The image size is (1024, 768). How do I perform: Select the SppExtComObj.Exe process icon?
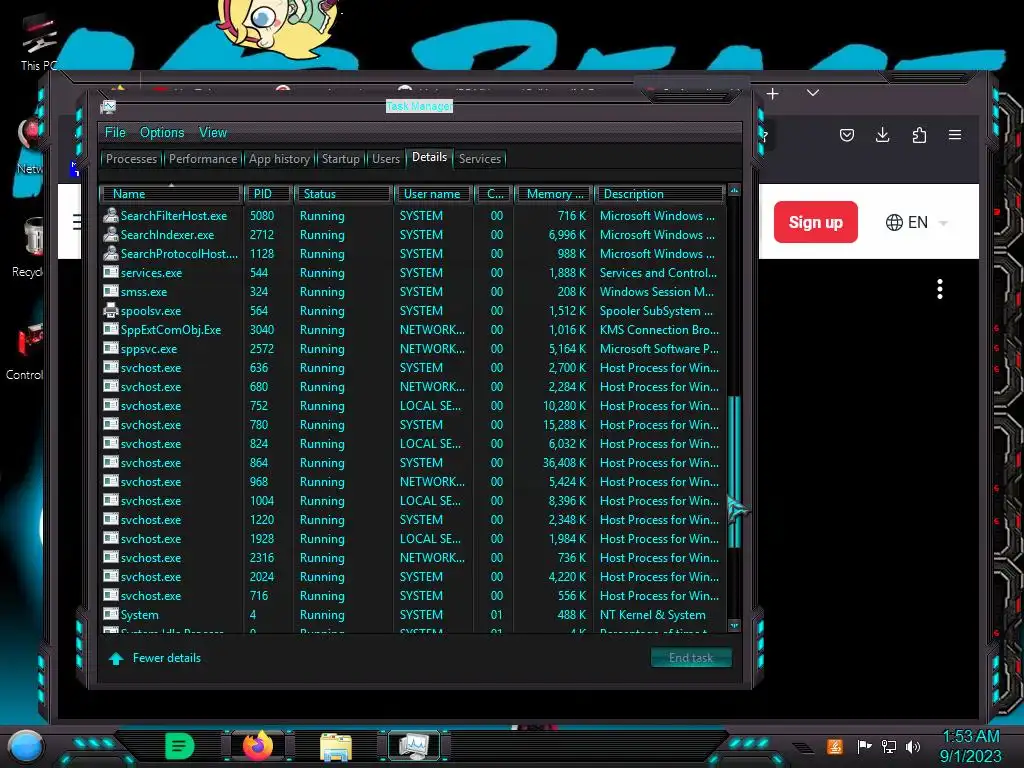click(110, 329)
